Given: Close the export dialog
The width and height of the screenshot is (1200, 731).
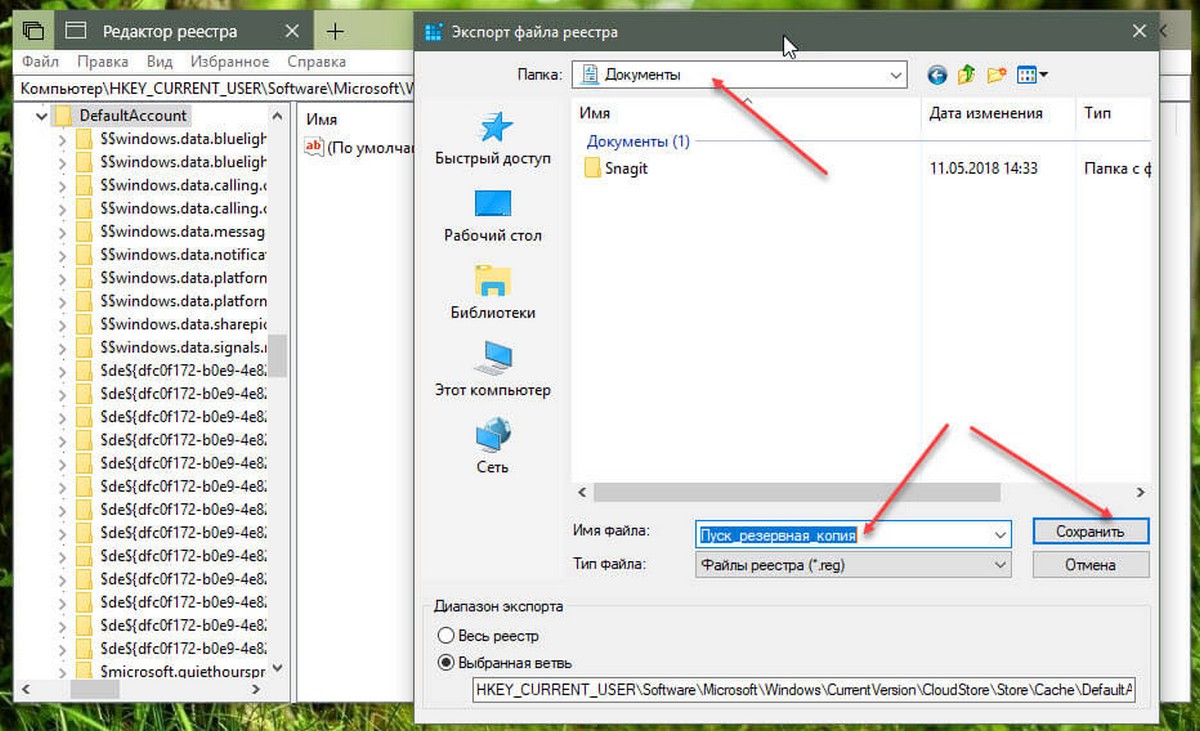Looking at the screenshot, I should pyautogui.click(x=1139, y=32).
